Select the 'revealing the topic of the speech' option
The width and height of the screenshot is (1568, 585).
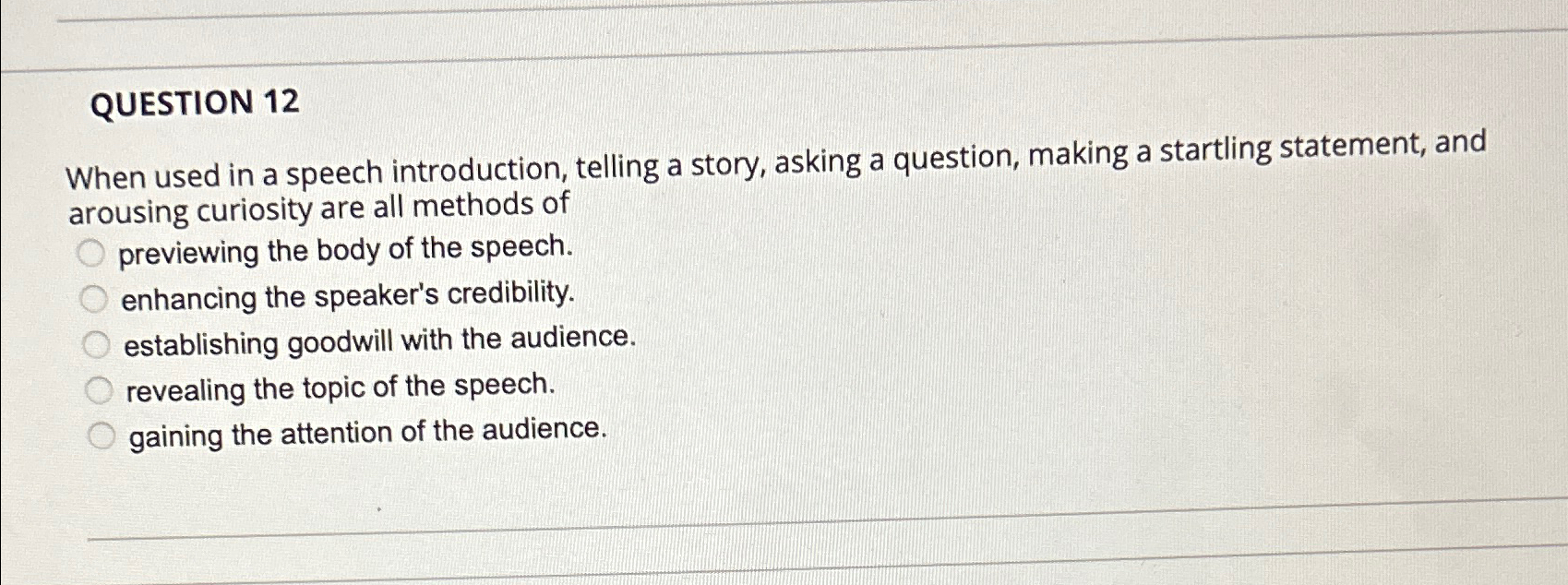pos(100,388)
